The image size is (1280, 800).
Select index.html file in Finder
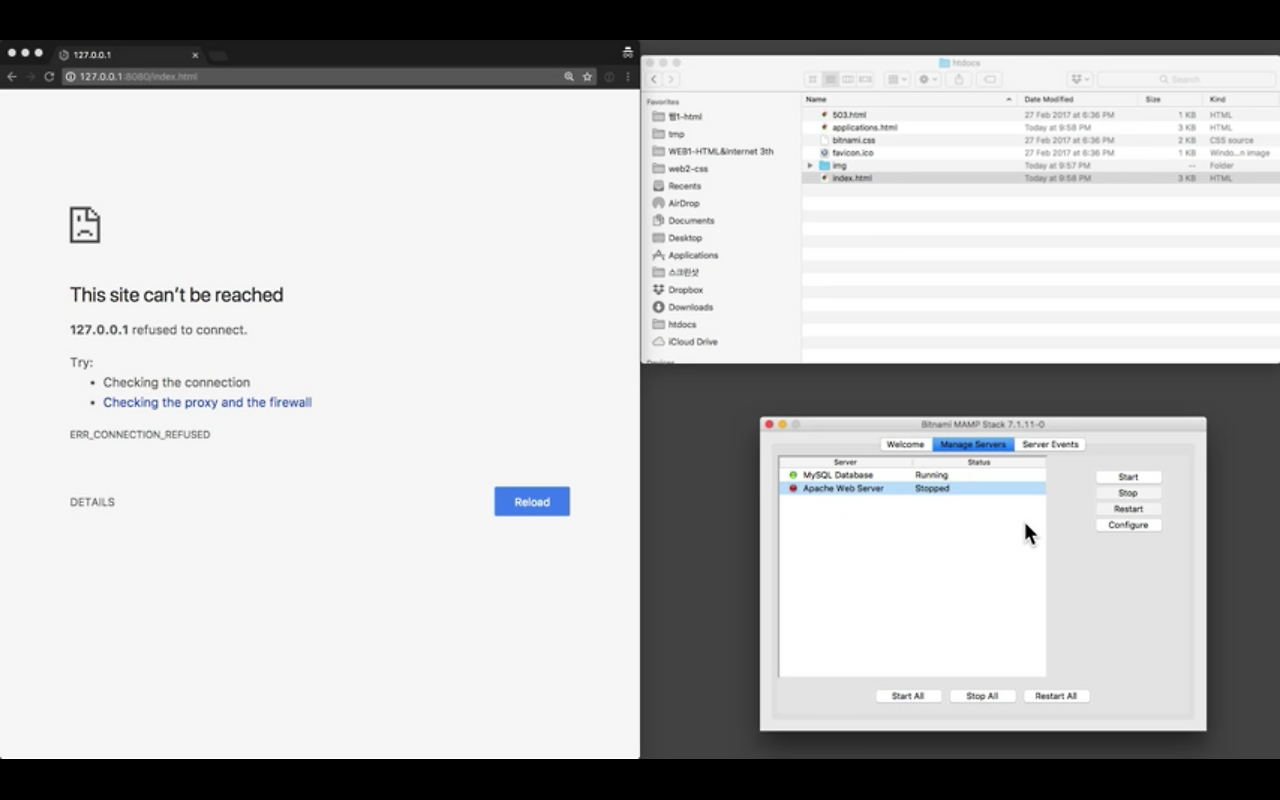click(x=1040, y=178)
